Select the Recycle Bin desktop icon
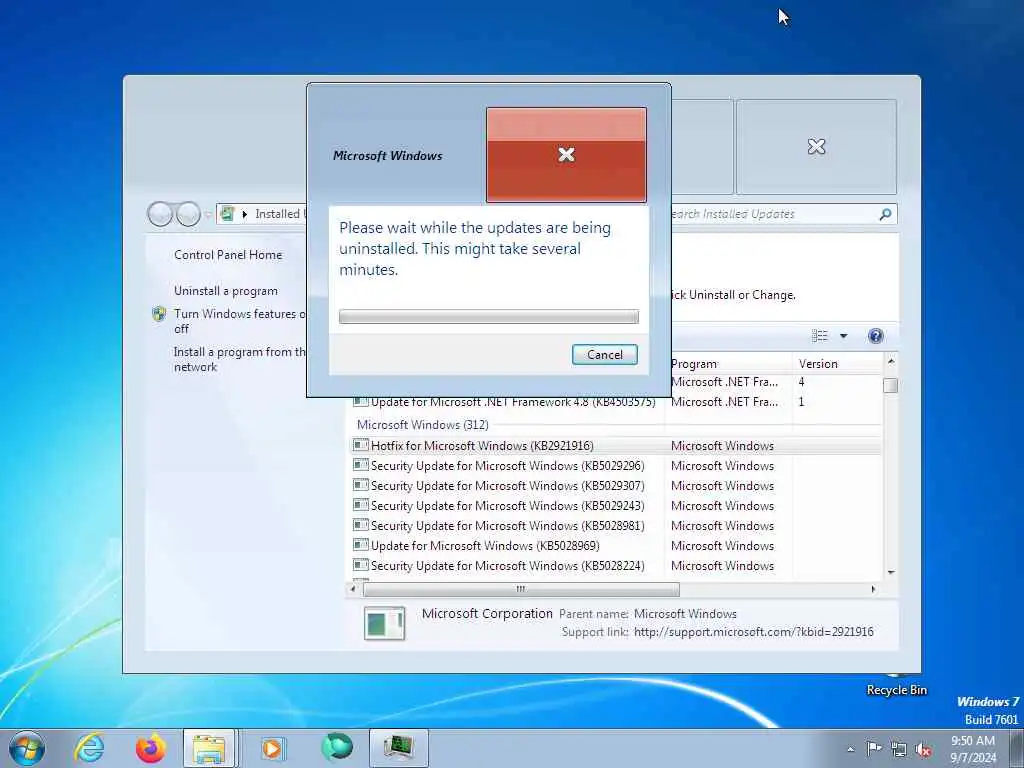 tap(897, 685)
